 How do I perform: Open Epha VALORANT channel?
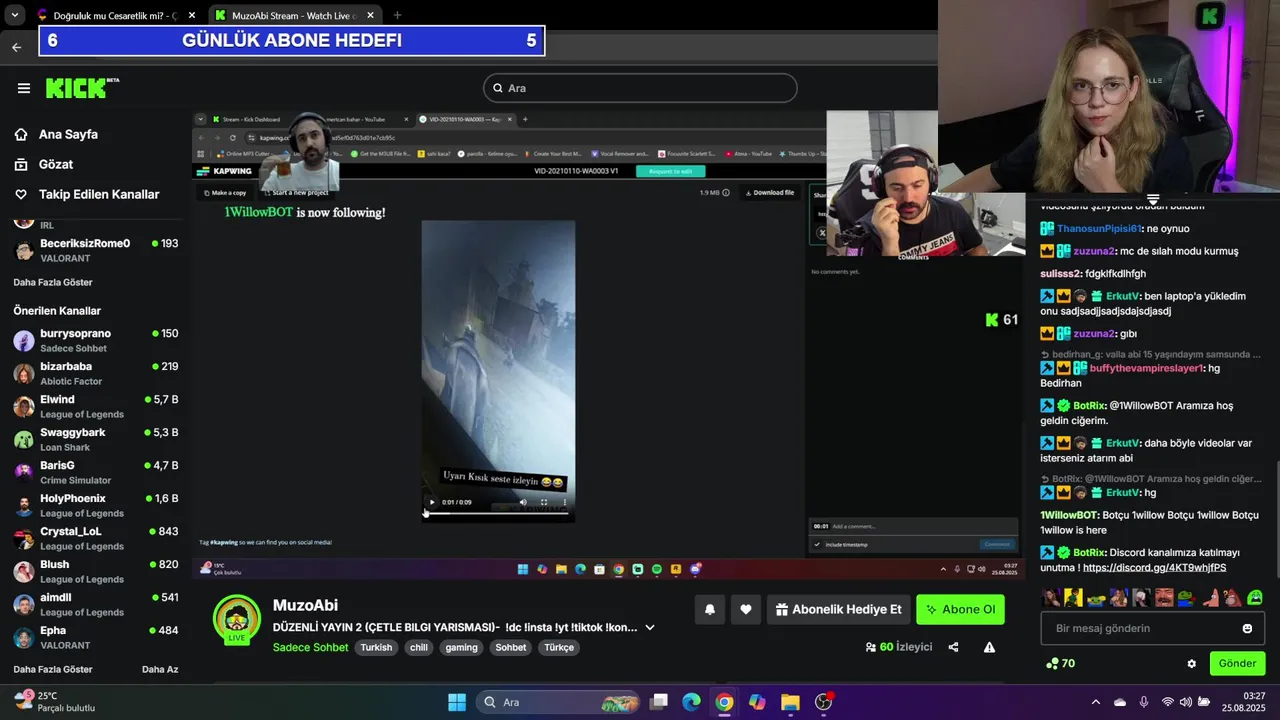click(95, 637)
